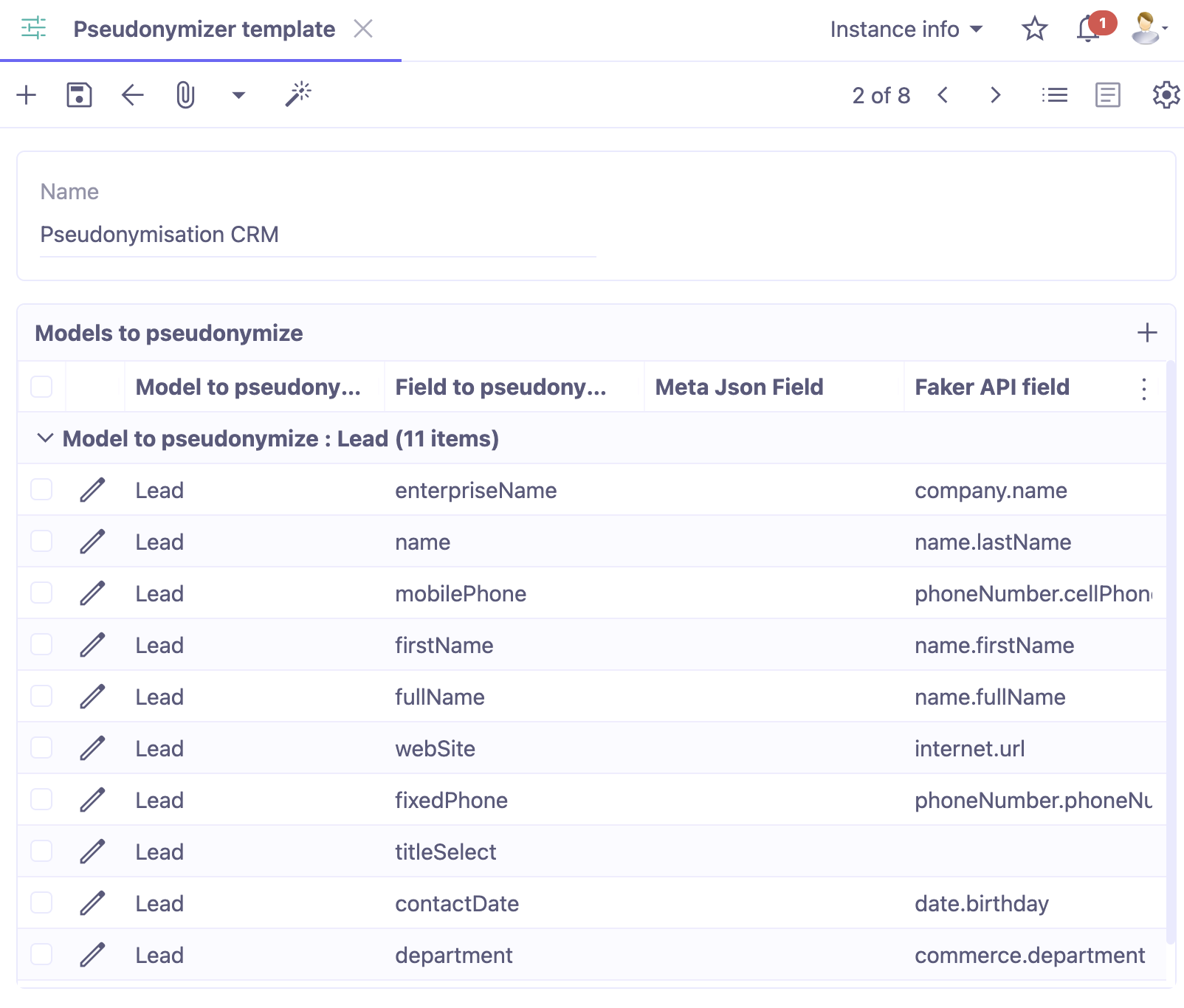Open the settings gear icon
1184x1008 pixels.
1165,94
